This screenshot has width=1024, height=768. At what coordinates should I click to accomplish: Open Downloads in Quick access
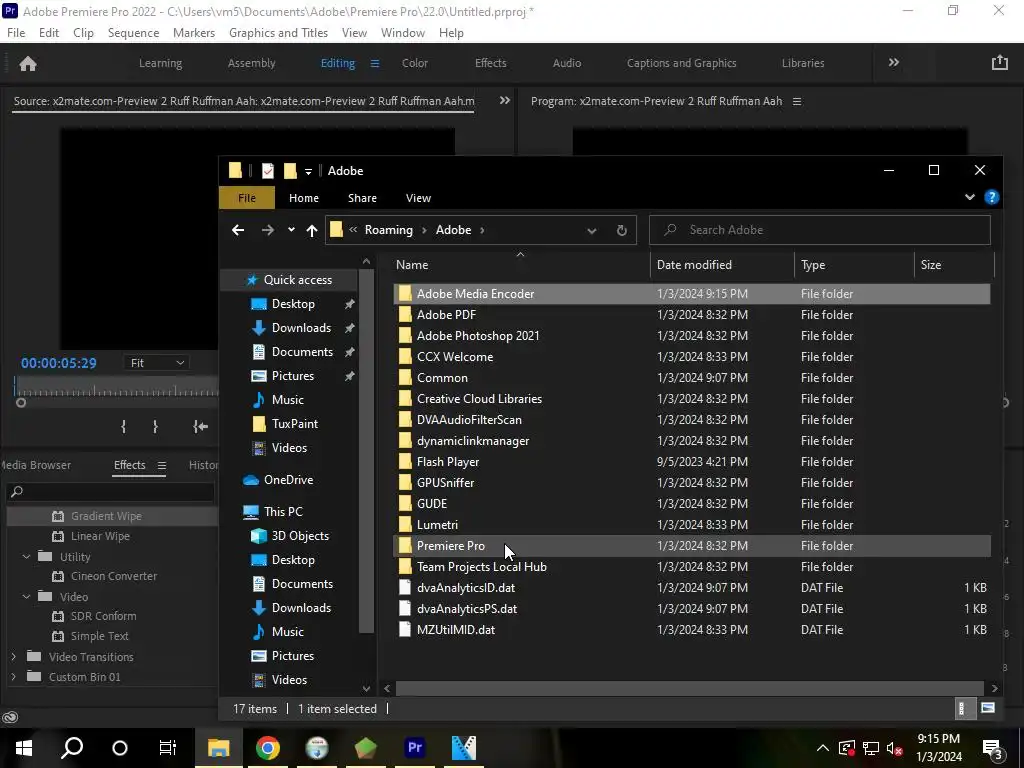coord(301,328)
